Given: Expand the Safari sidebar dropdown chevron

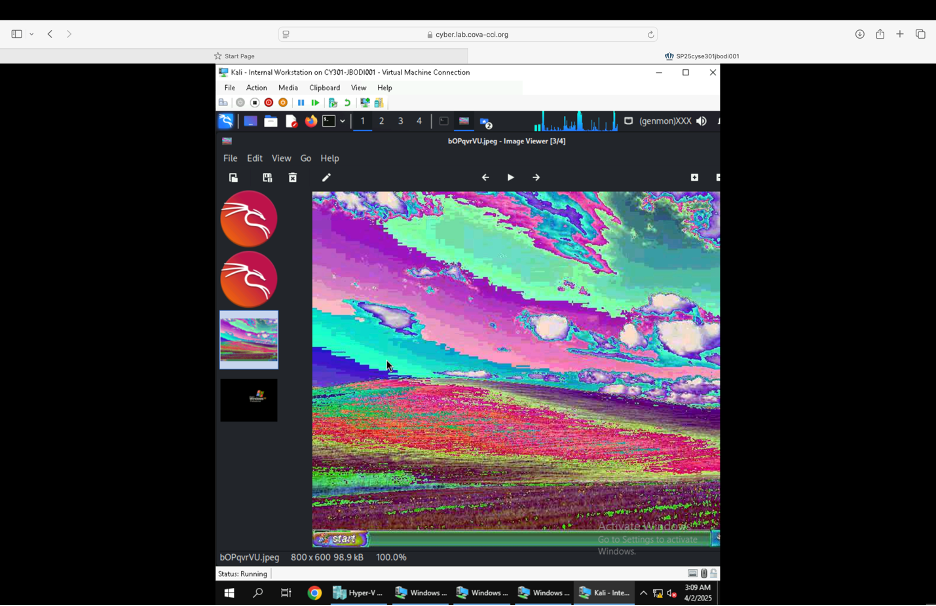Looking at the screenshot, I should click(31, 34).
